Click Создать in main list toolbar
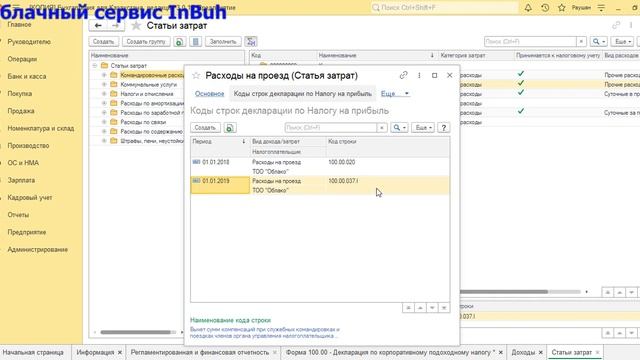The image size is (640, 360). 103,42
